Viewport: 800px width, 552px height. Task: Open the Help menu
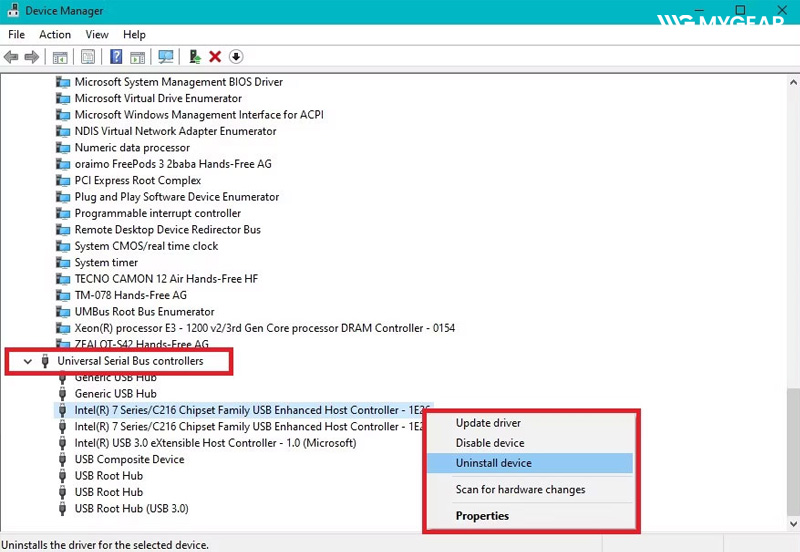point(134,34)
